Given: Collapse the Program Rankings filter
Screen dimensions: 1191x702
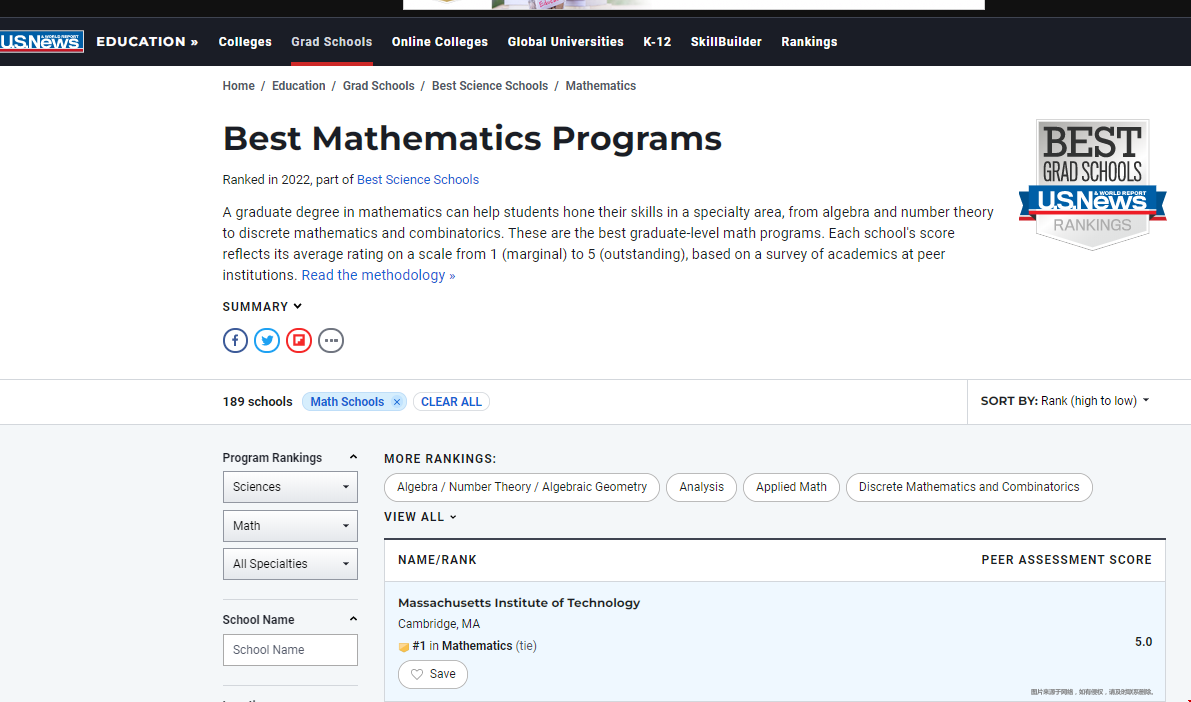Looking at the screenshot, I should tap(353, 457).
